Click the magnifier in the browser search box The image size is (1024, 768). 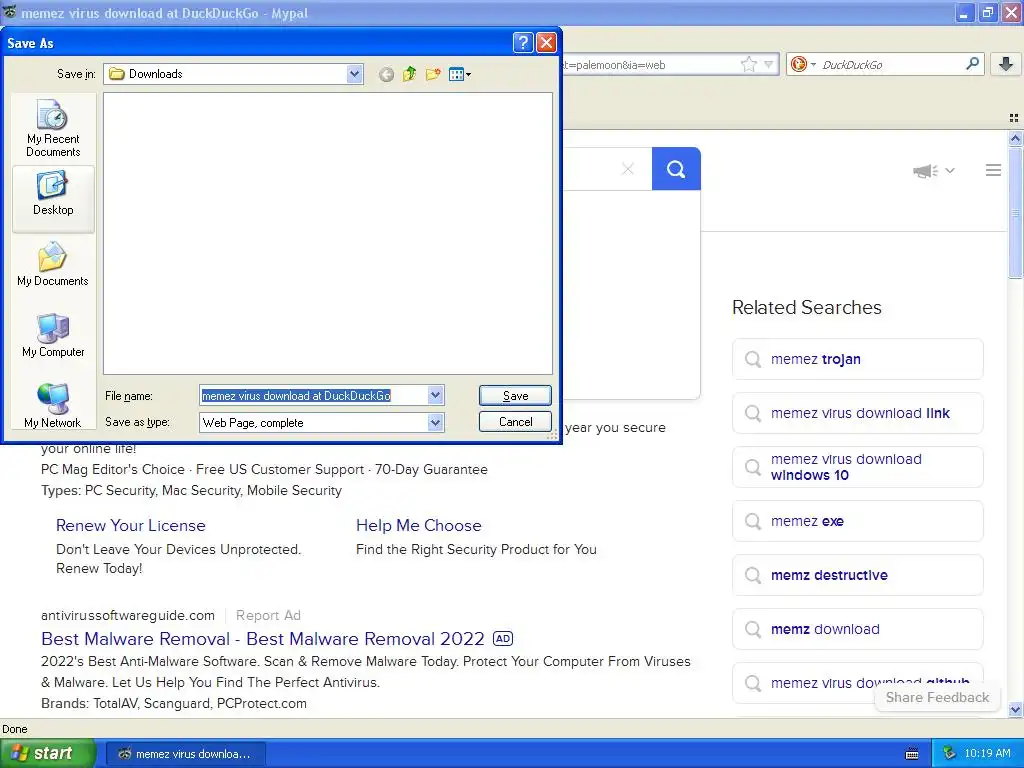[972, 63]
